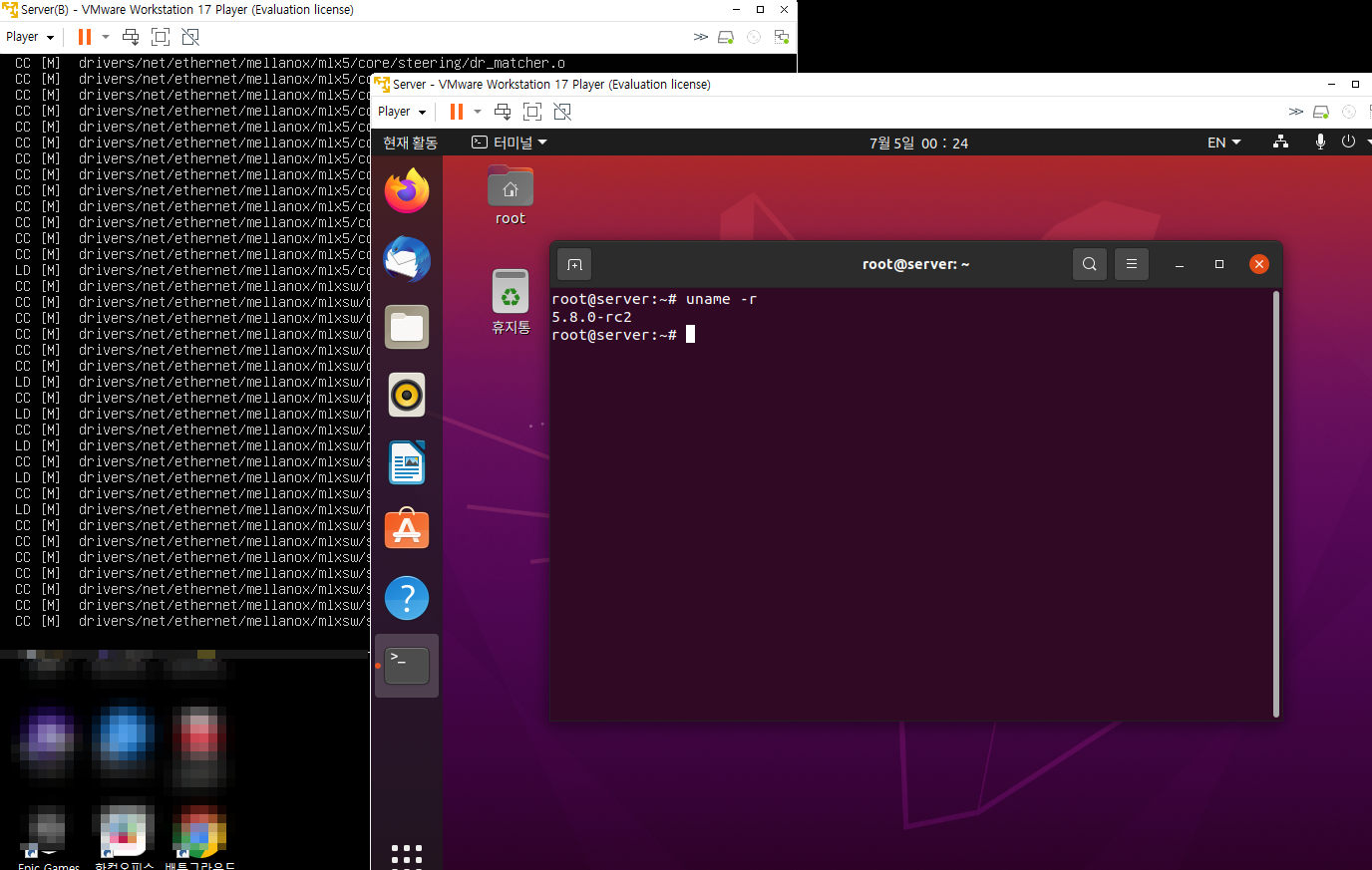The height and width of the screenshot is (870, 1372).
Task: Open the Player dropdown in Server(B) window
Action: tap(30, 37)
